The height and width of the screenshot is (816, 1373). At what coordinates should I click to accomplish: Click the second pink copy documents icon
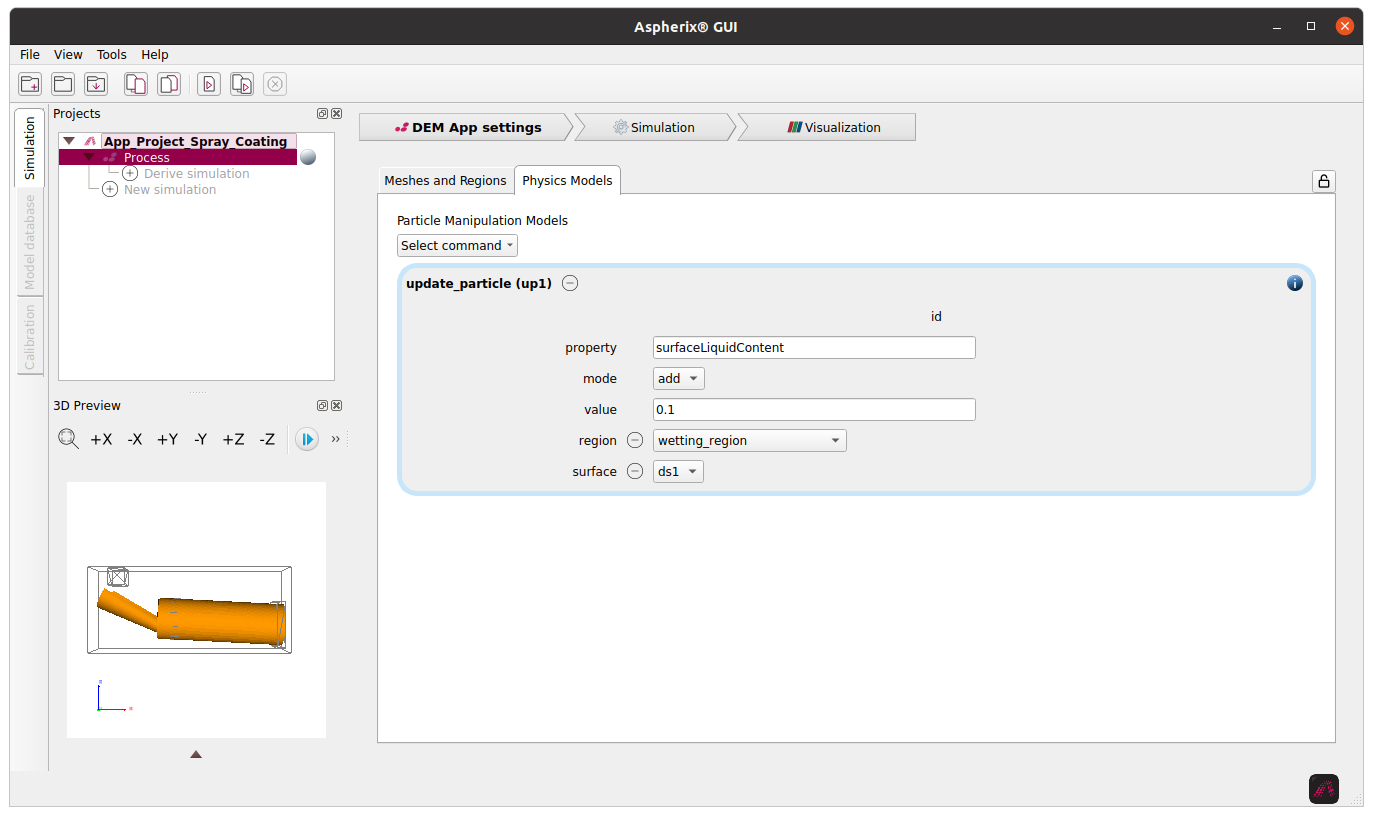click(169, 84)
